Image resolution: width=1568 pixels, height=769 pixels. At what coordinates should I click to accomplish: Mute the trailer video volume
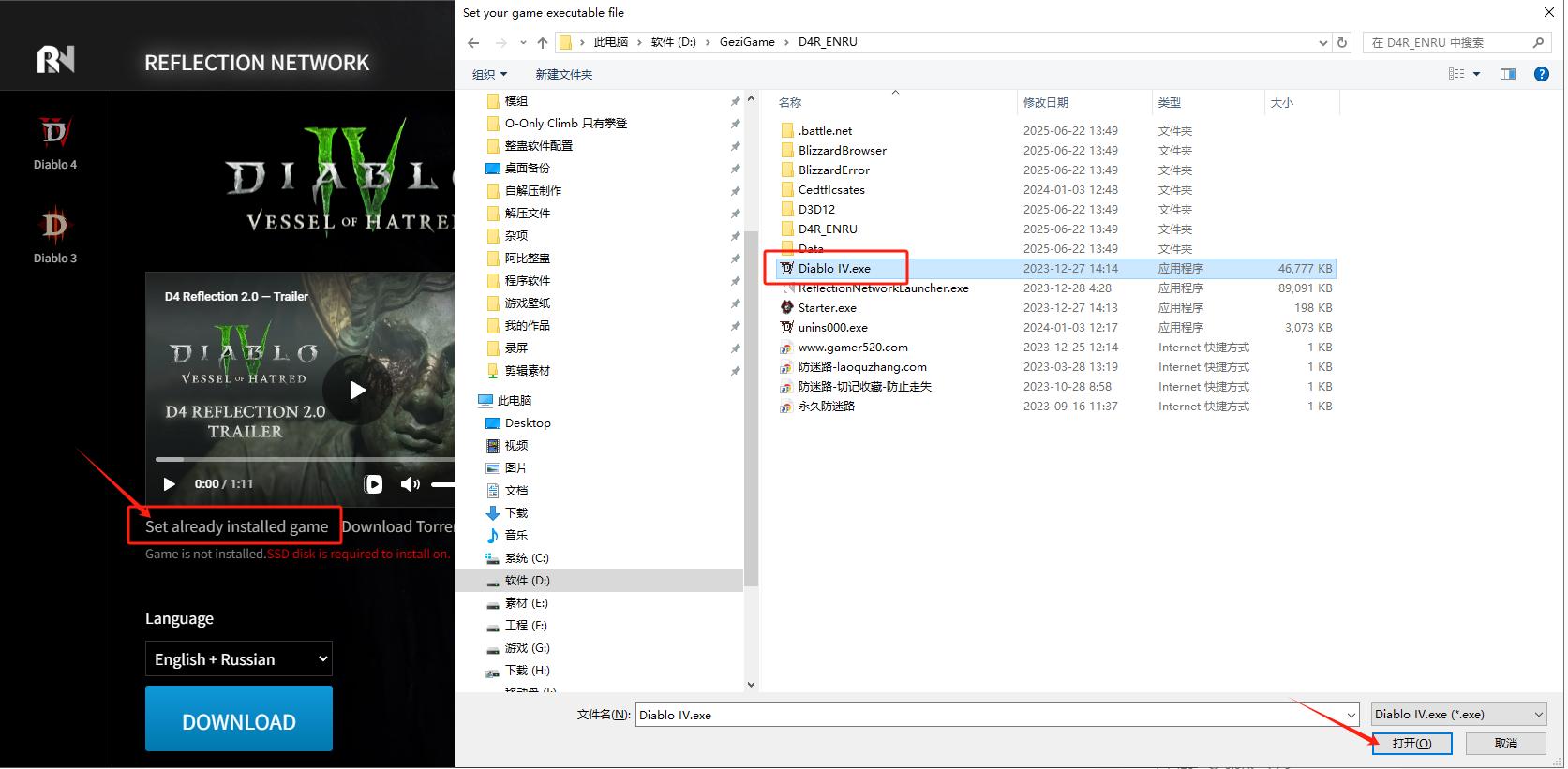(x=410, y=484)
